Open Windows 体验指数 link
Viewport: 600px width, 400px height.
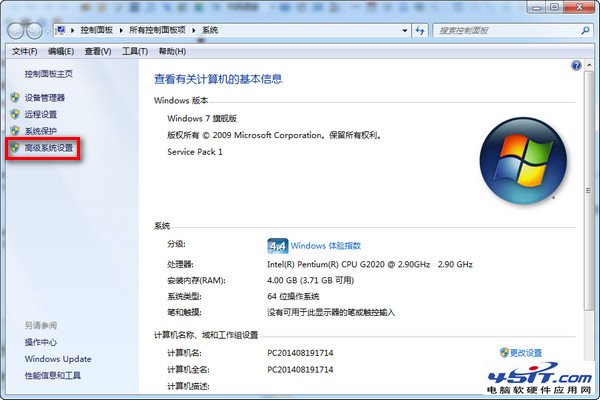click(326, 246)
